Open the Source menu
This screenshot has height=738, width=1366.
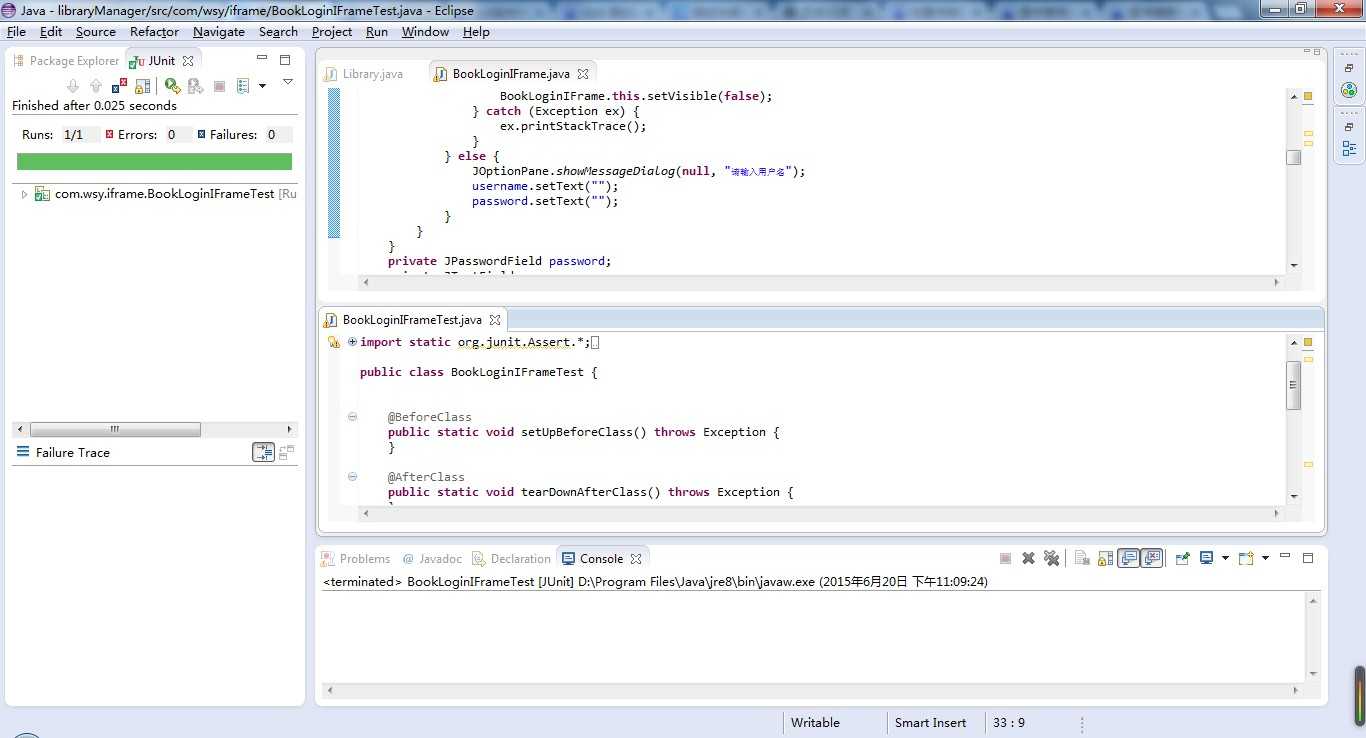96,31
